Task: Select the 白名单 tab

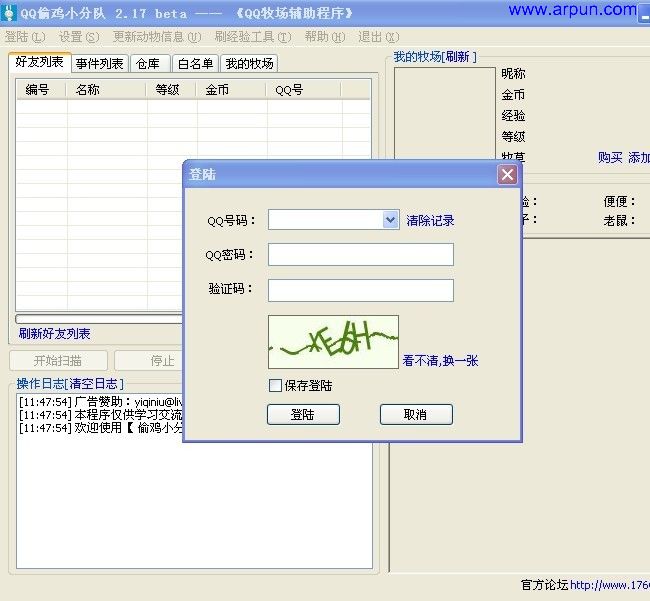Action: tap(195, 64)
